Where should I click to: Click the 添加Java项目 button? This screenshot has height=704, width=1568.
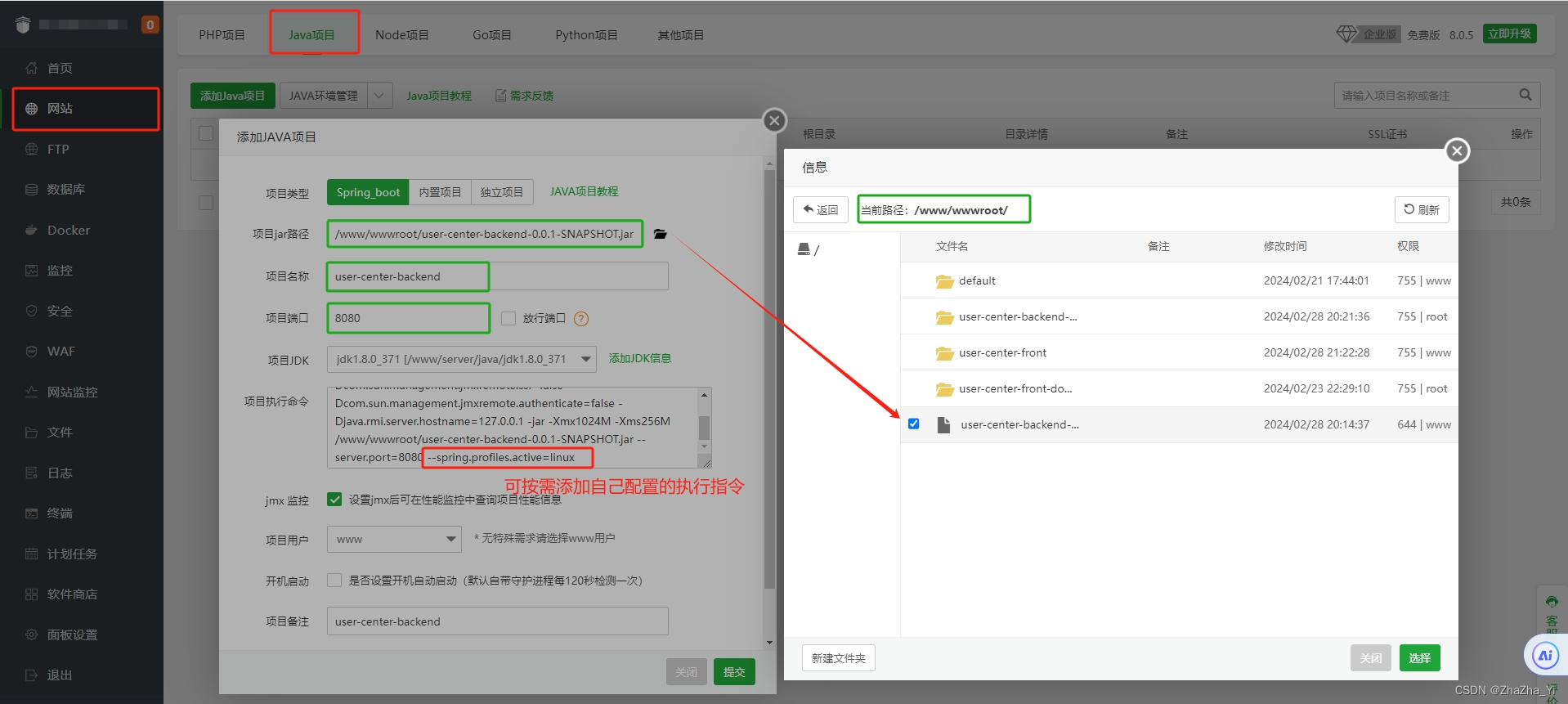232,96
